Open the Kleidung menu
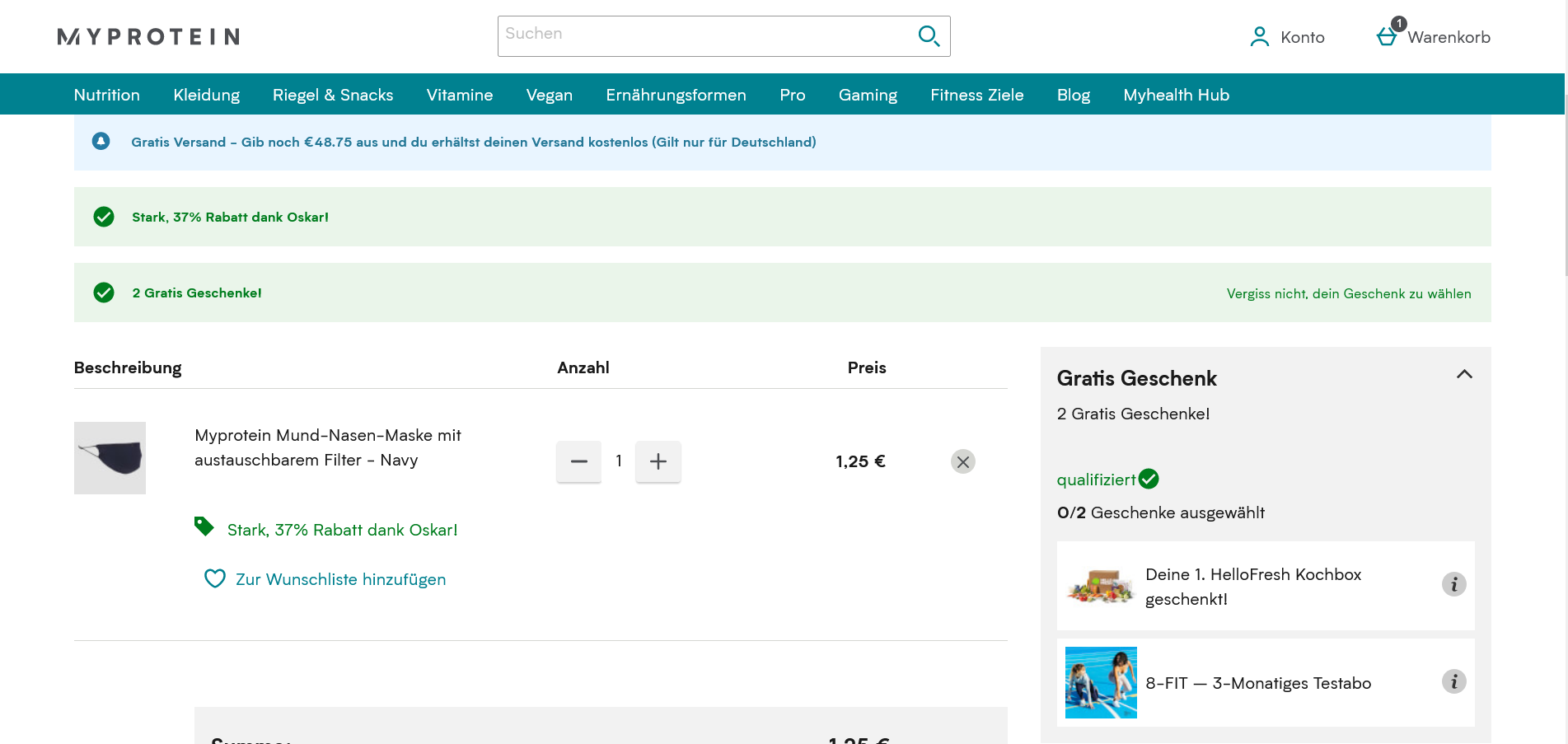 click(207, 95)
